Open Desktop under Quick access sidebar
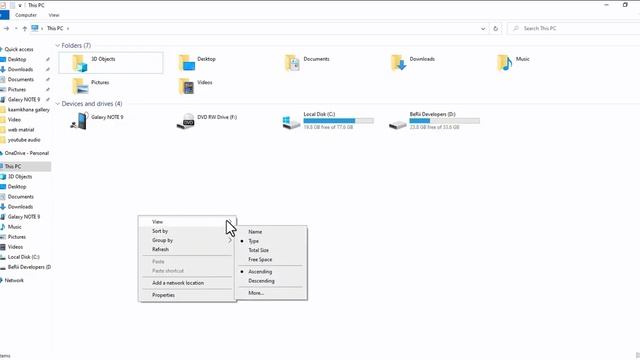 pos(17,59)
